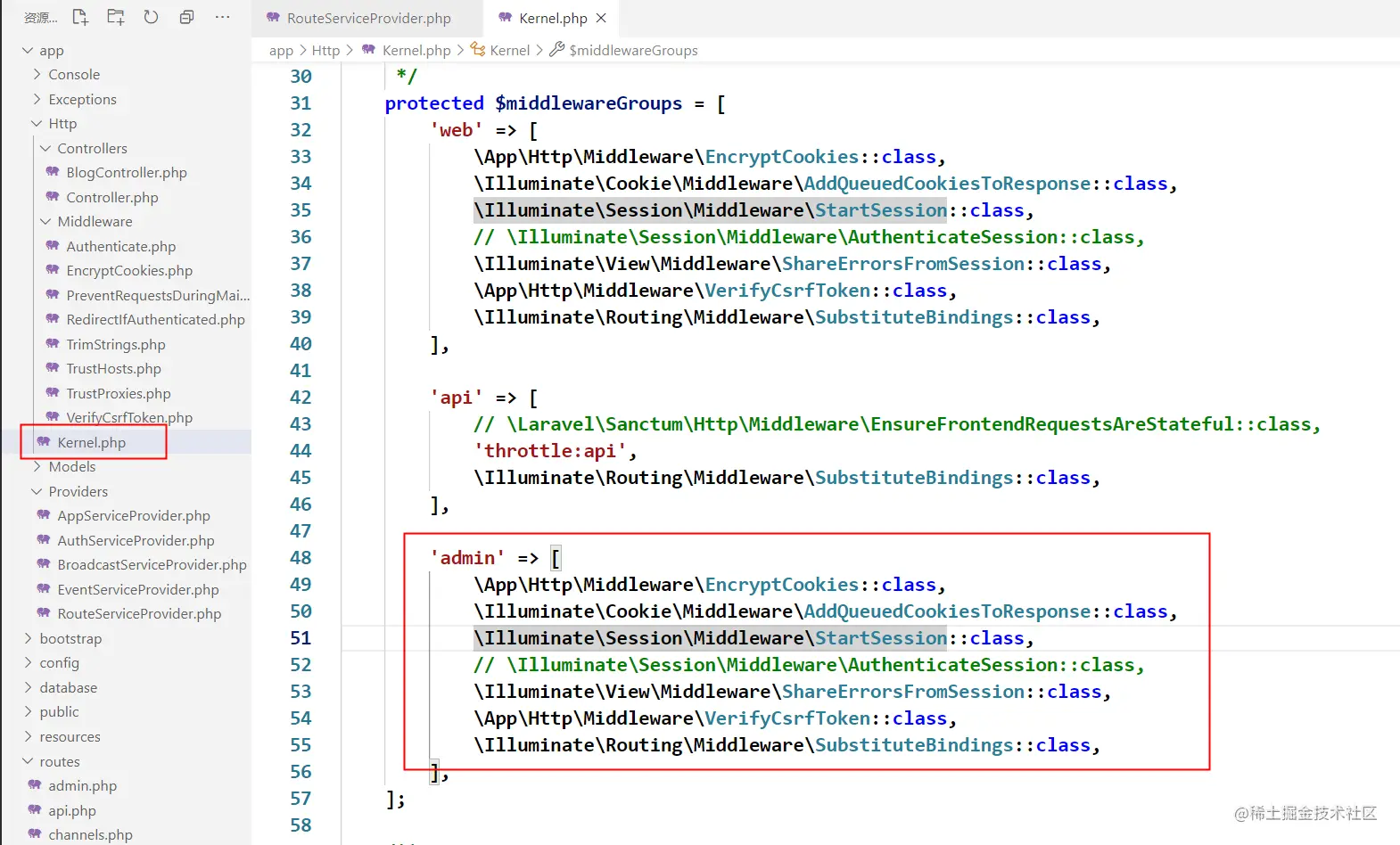Click the Kernel class breadcrumb
Viewport: 1400px width, 845px height.
click(509, 51)
